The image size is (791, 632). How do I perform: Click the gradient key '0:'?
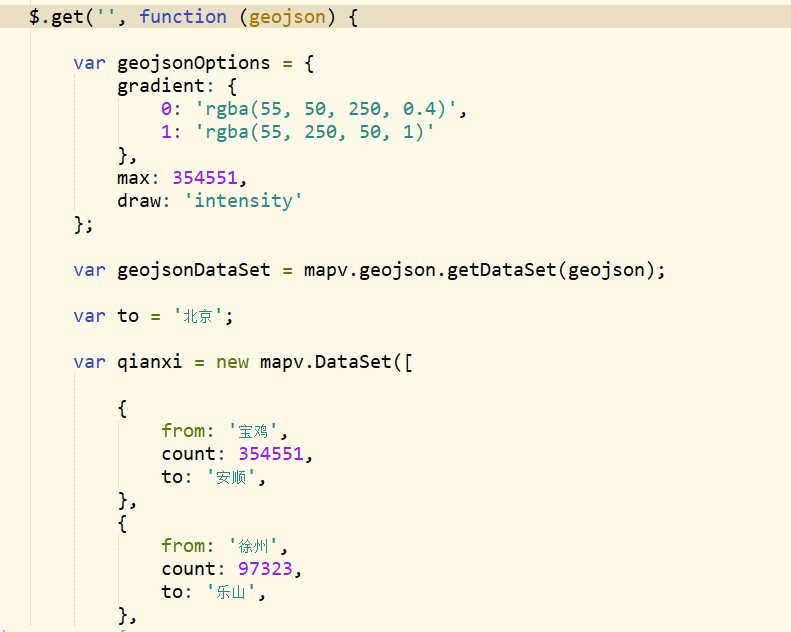click(171, 109)
